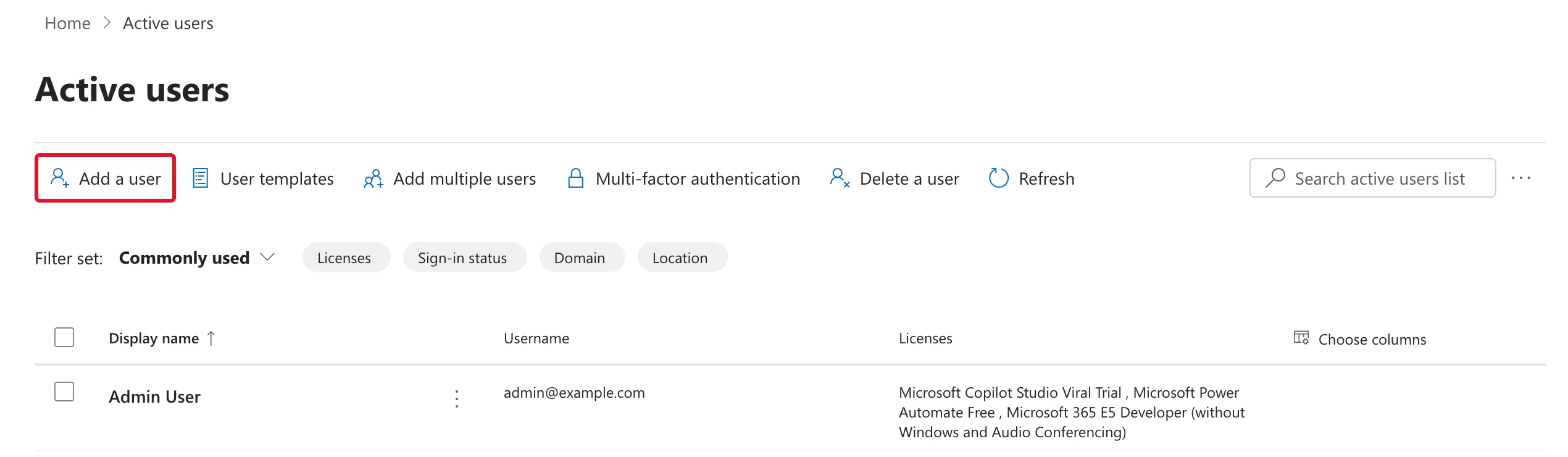This screenshot has height=457, width=1568.
Task: Open the Admin User display name
Action: coord(154,396)
